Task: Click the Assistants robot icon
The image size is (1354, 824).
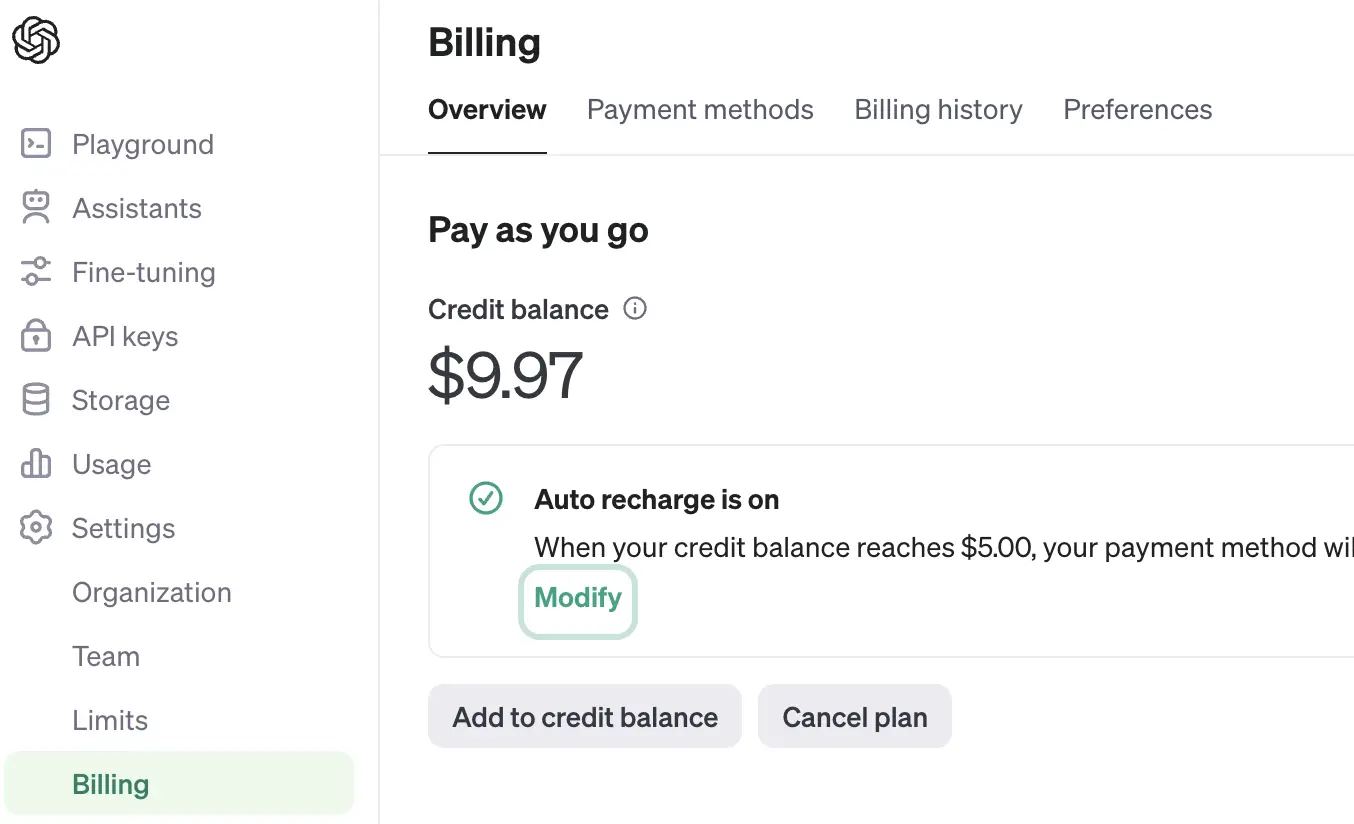Action: 36,208
